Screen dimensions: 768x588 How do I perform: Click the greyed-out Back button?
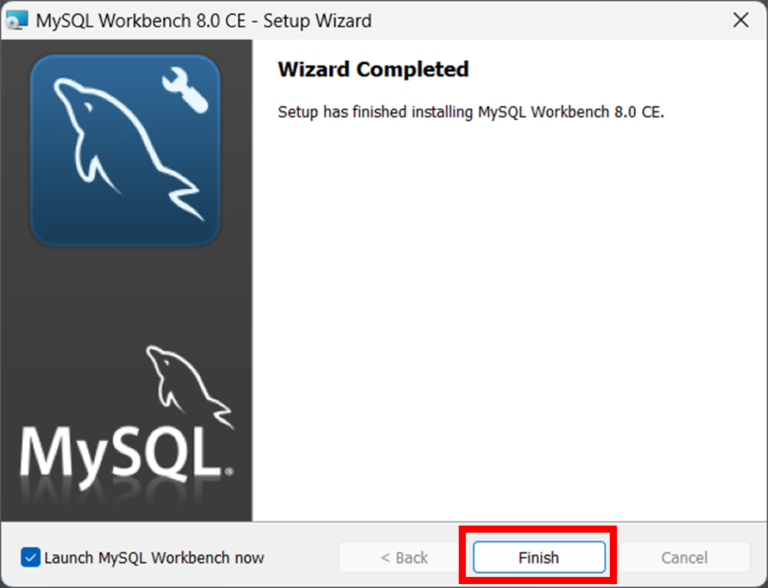[x=404, y=557]
